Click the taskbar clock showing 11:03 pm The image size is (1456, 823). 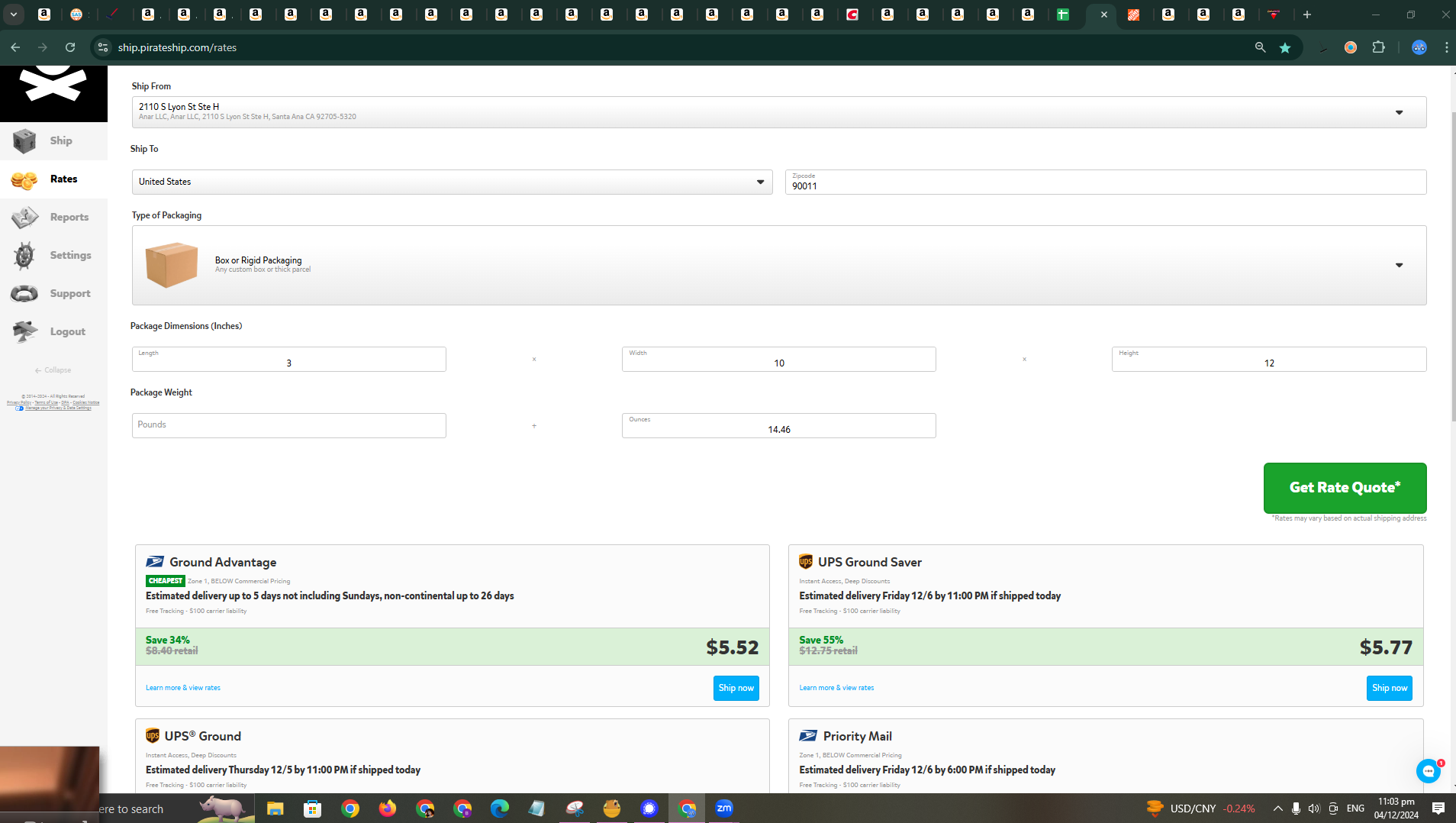point(1396,808)
